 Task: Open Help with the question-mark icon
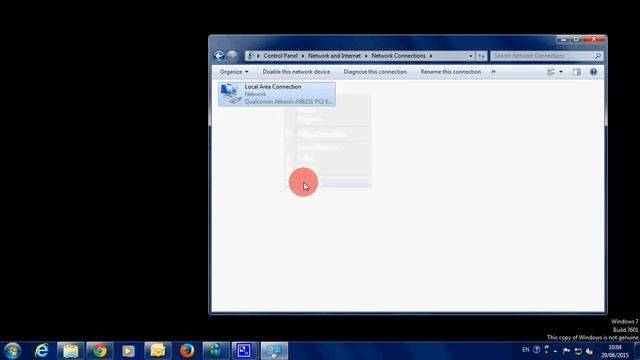click(593, 72)
